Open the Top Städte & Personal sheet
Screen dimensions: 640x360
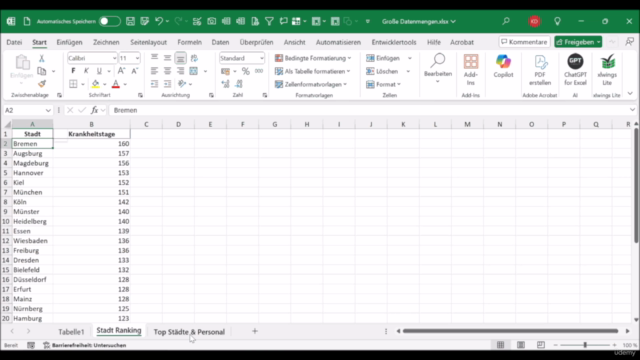[189, 332]
